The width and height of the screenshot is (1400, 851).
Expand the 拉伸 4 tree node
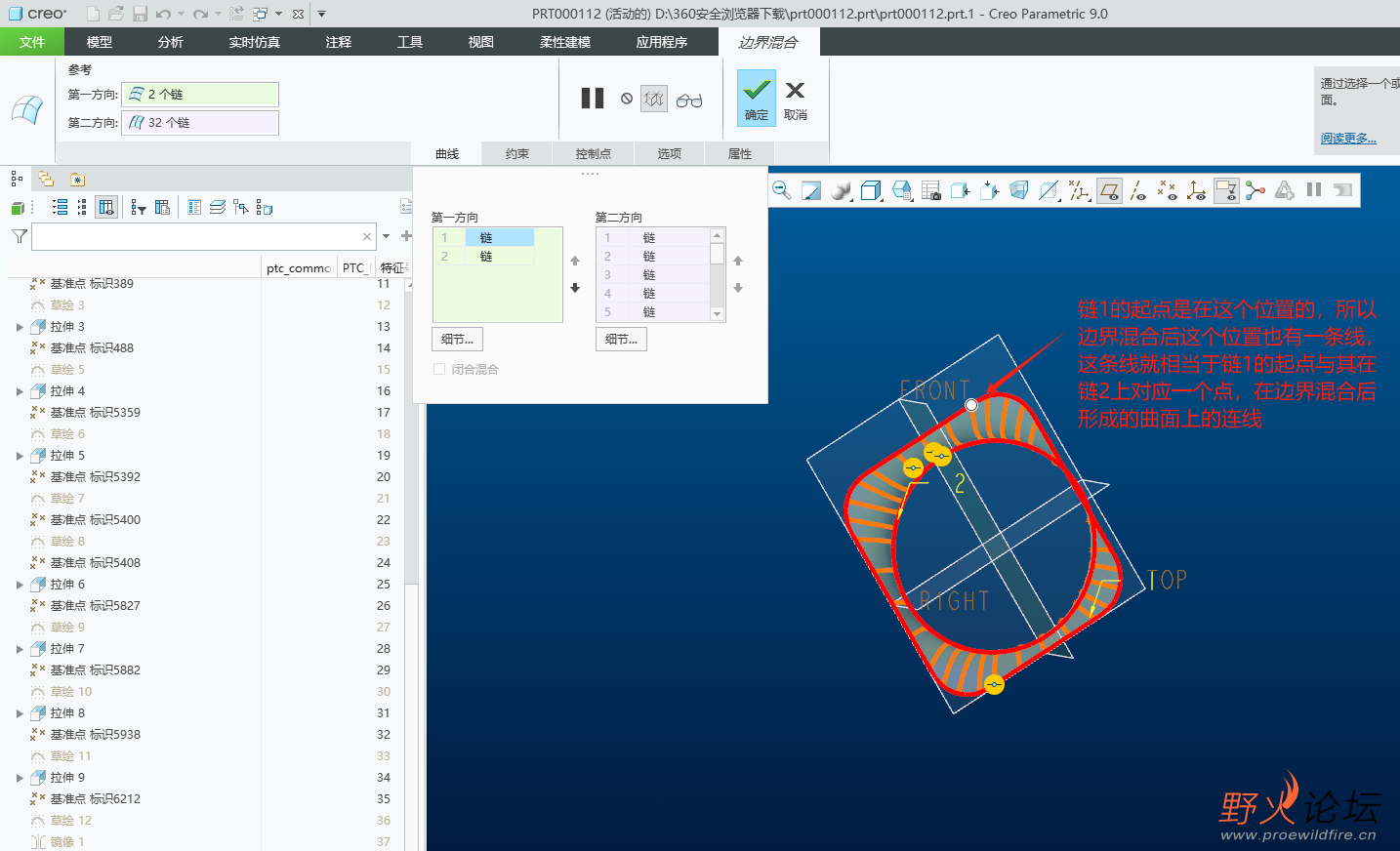tap(20, 391)
